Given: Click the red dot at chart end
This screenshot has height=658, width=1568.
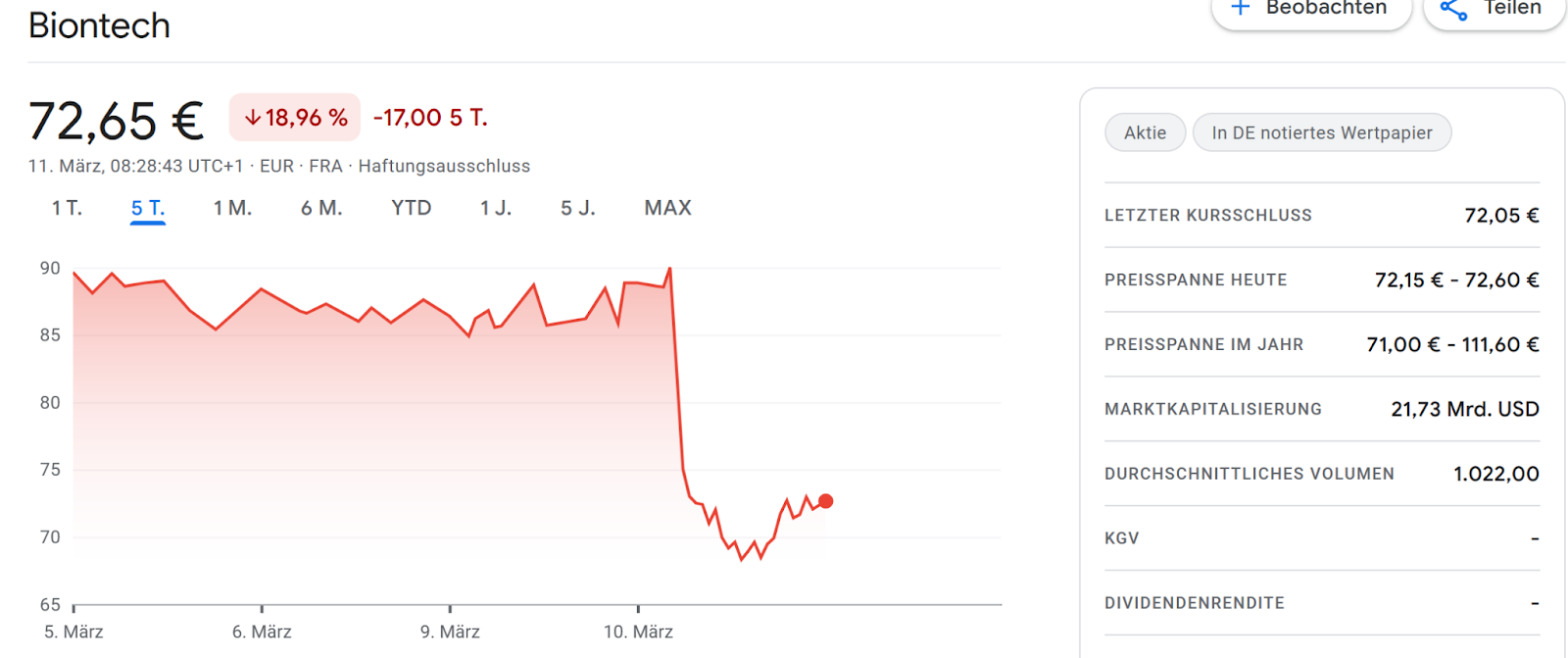Looking at the screenshot, I should [826, 501].
